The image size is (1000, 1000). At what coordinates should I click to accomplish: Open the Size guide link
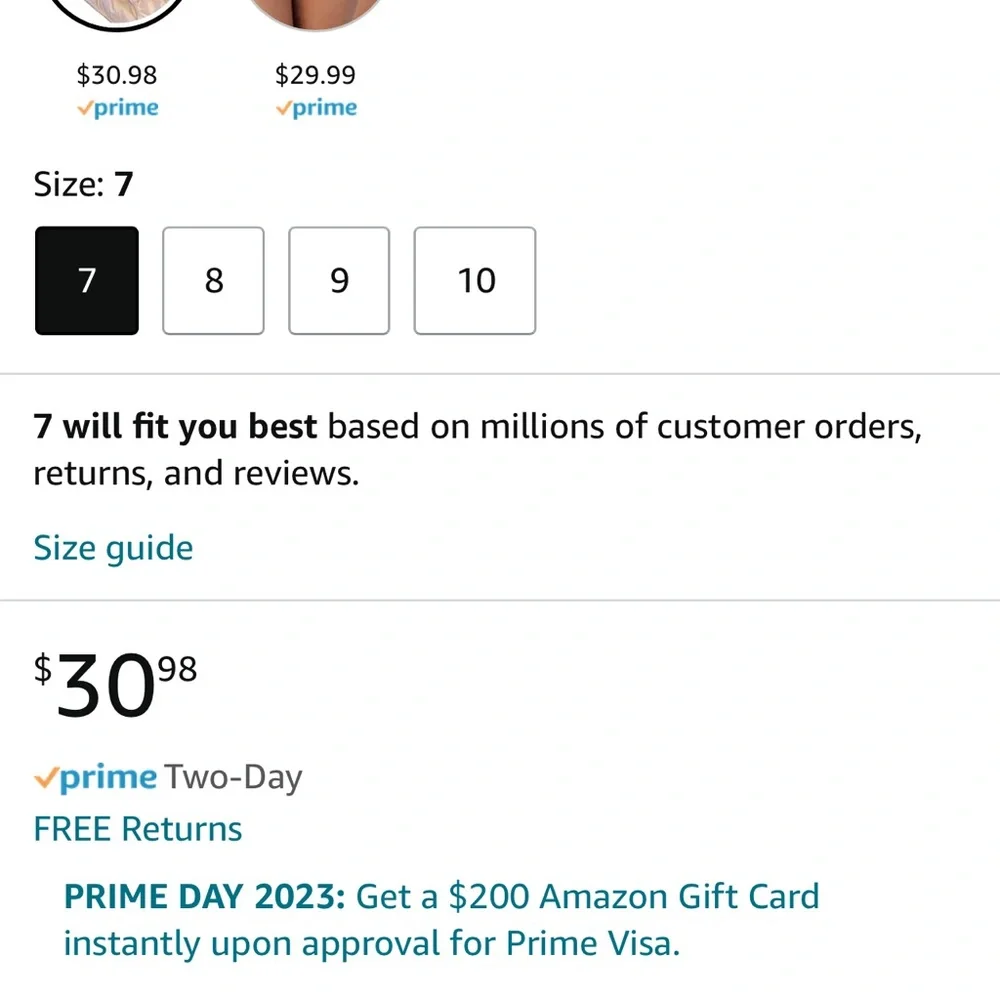(113, 548)
